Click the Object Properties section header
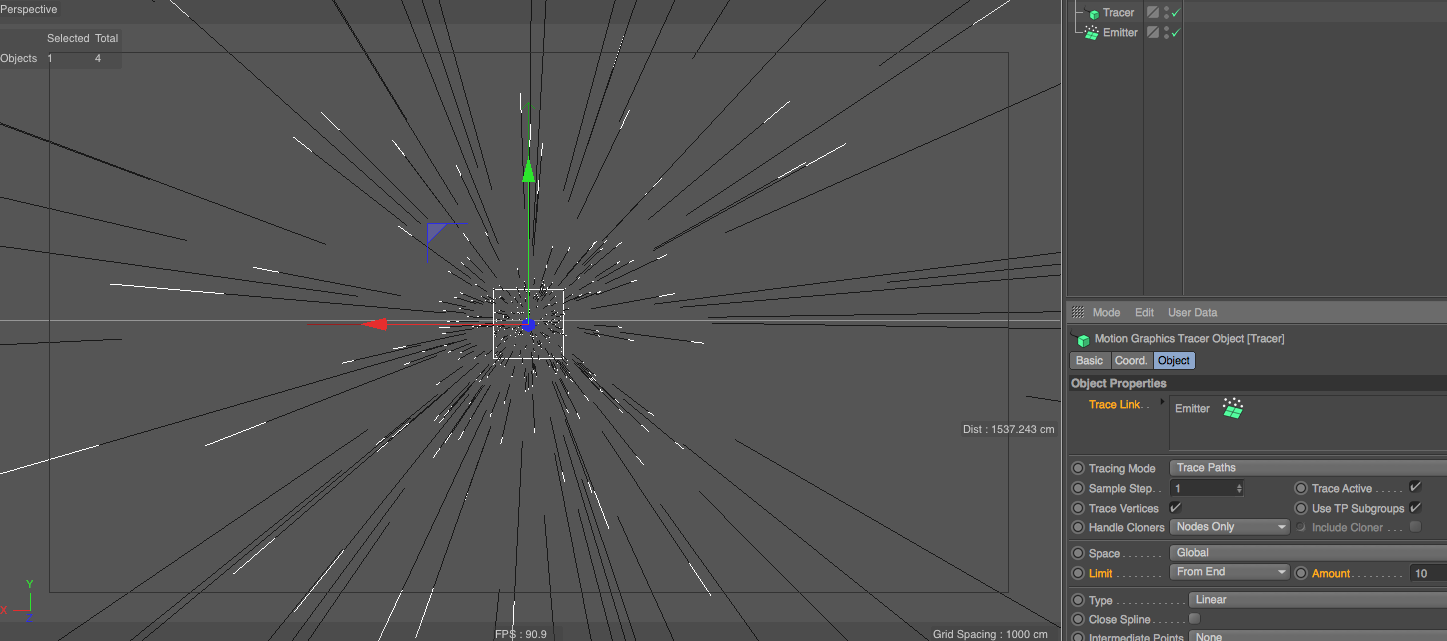Viewport: 1447px width, 641px height. pos(1258,383)
